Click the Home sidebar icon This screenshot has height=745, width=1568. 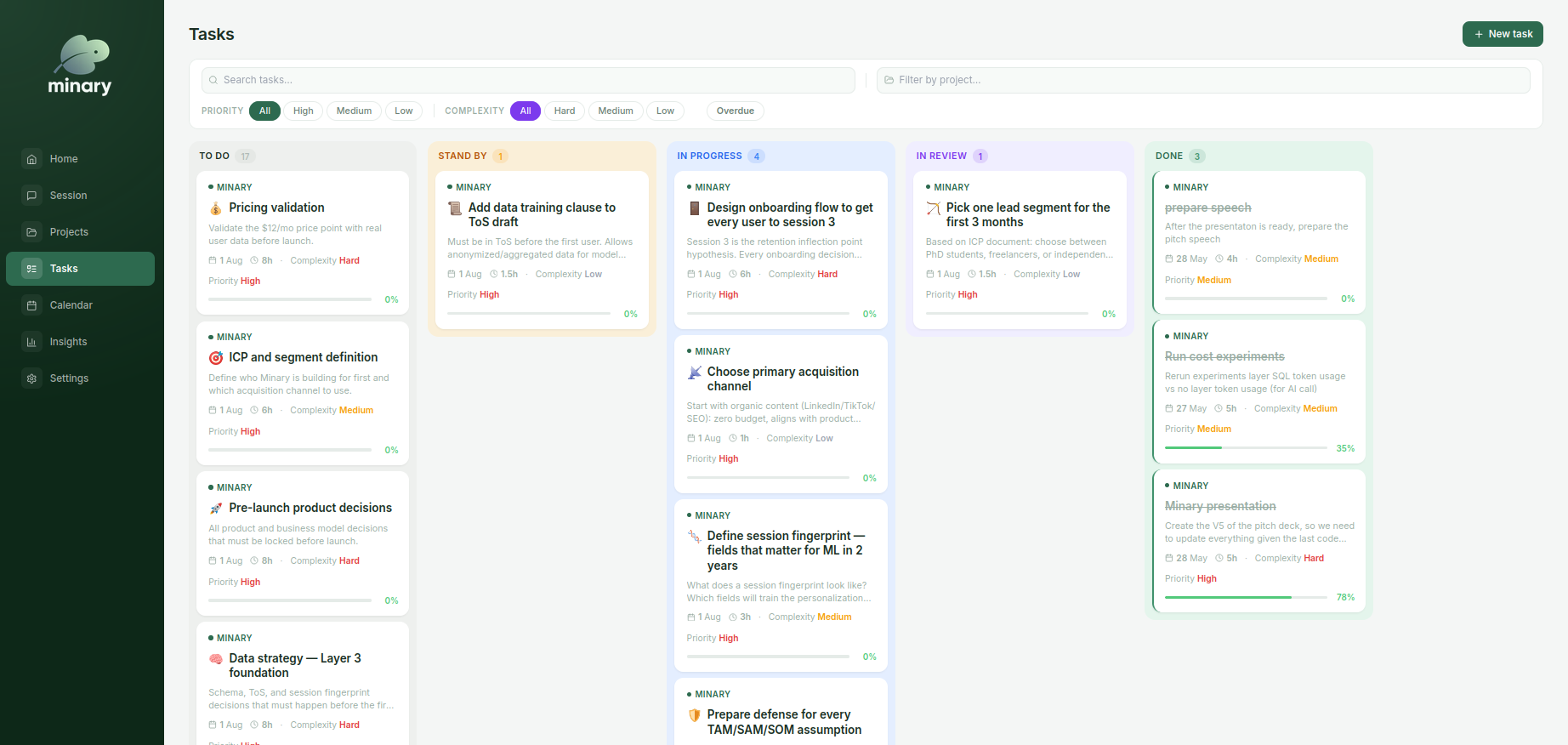[31, 159]
